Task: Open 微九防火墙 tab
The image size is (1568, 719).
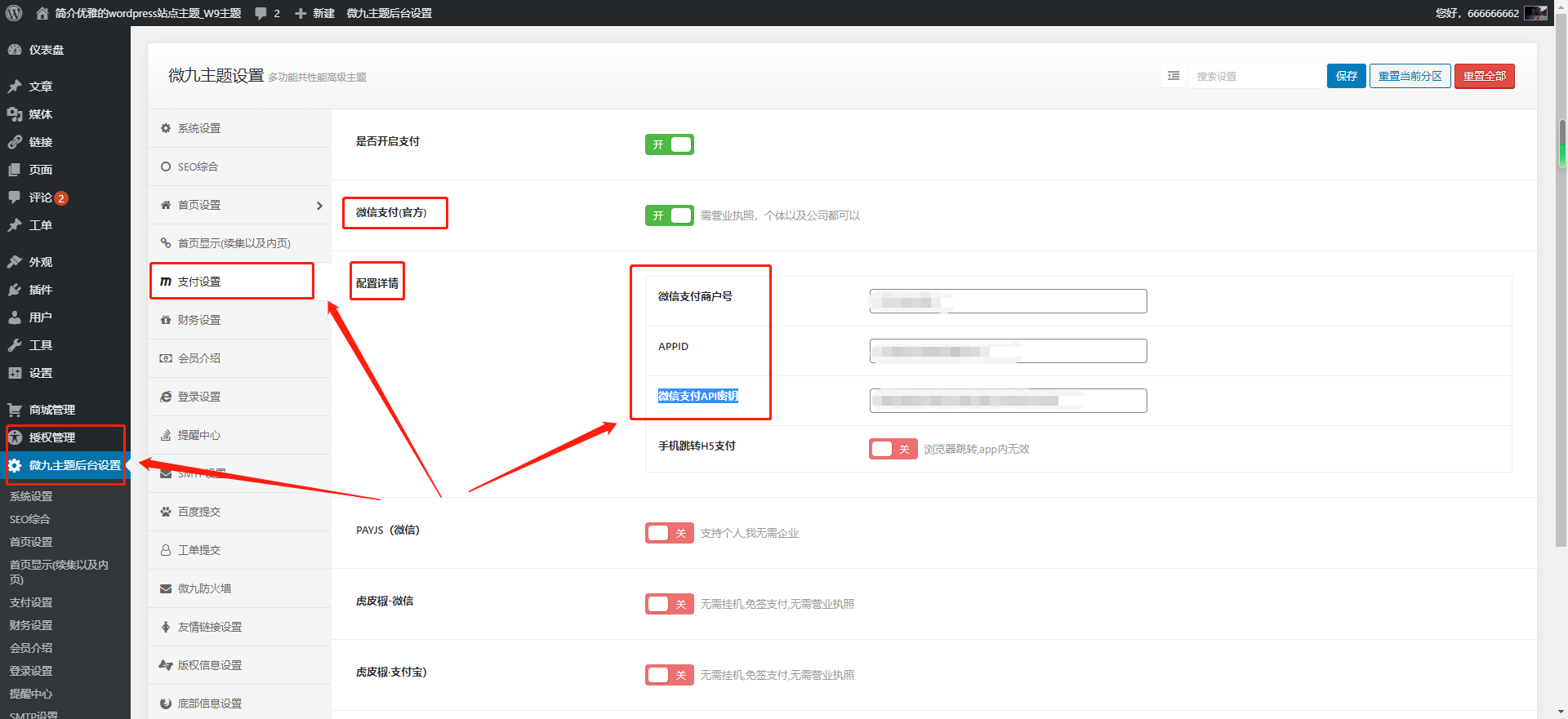Action: coord(239,588)
